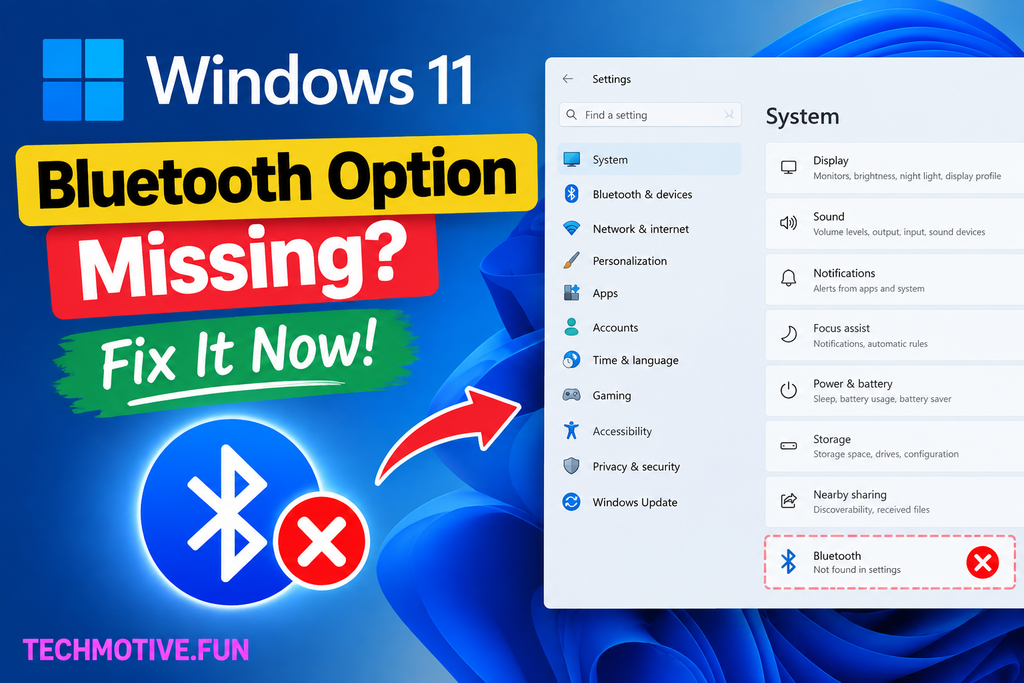Open the Sound settings row

coord(895,224)
